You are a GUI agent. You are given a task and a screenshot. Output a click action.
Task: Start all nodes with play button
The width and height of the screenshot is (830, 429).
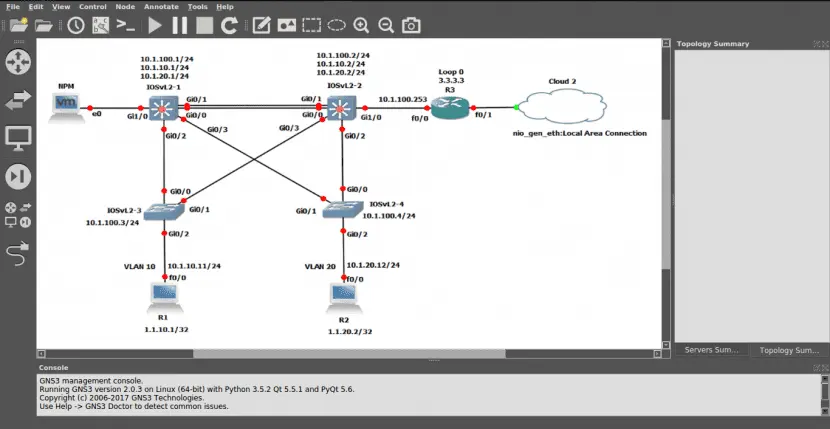click(x=155, y=24)
